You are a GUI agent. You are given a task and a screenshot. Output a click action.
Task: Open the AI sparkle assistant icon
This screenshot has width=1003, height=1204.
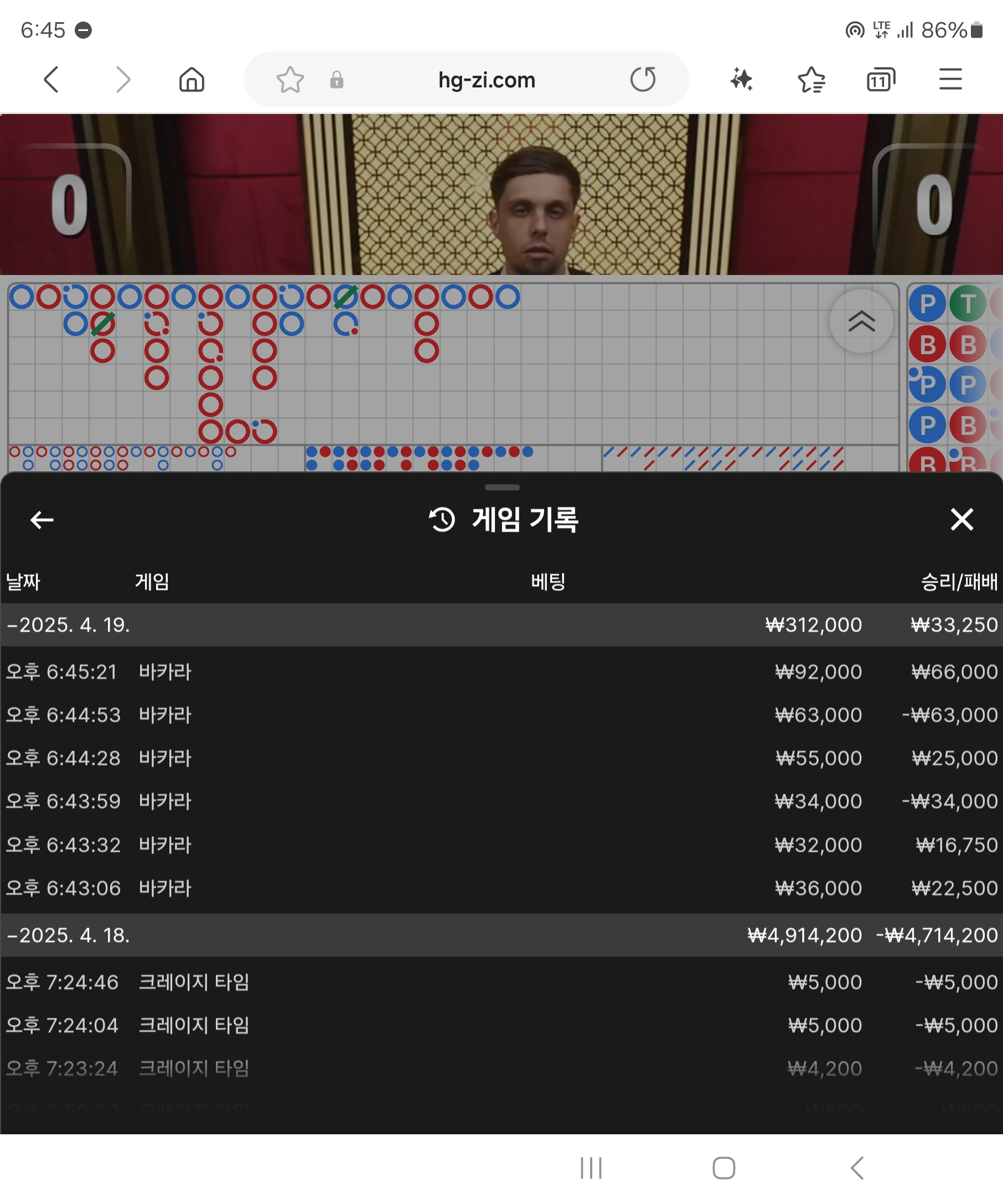[x=741, y=79]
